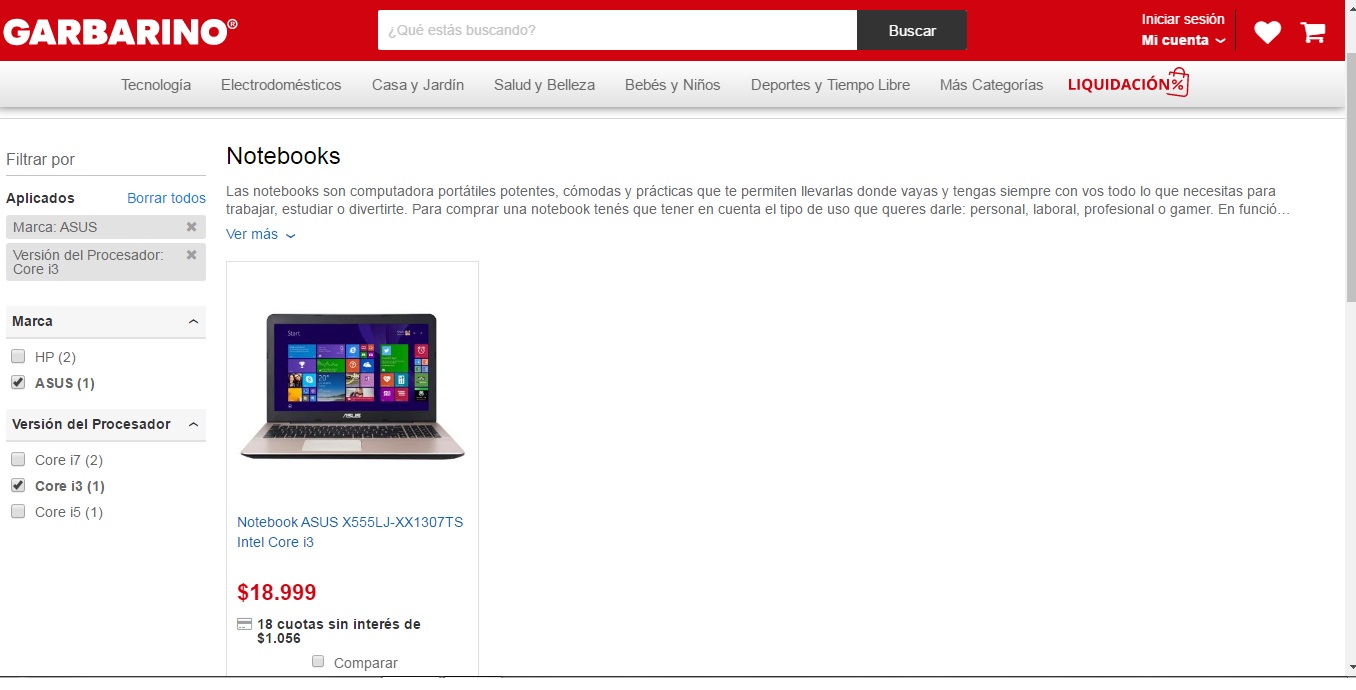Click the Garbarino logo

tap(120, 32)
